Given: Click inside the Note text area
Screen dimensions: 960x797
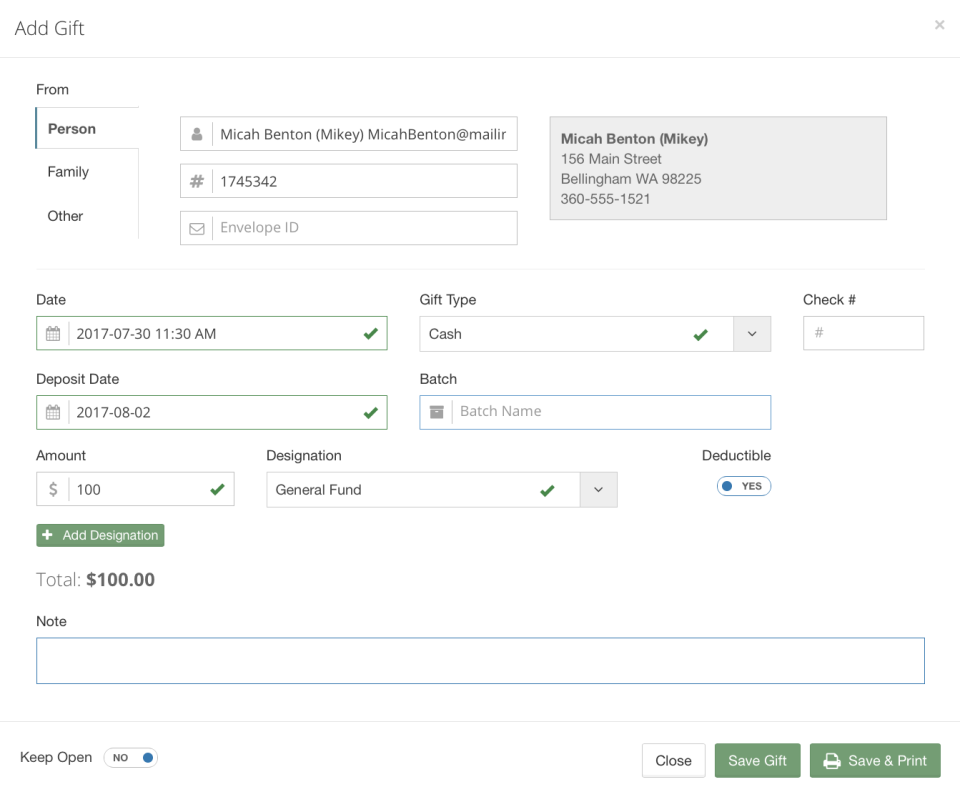Looking at the screenshot, I should tap(480, 660).
